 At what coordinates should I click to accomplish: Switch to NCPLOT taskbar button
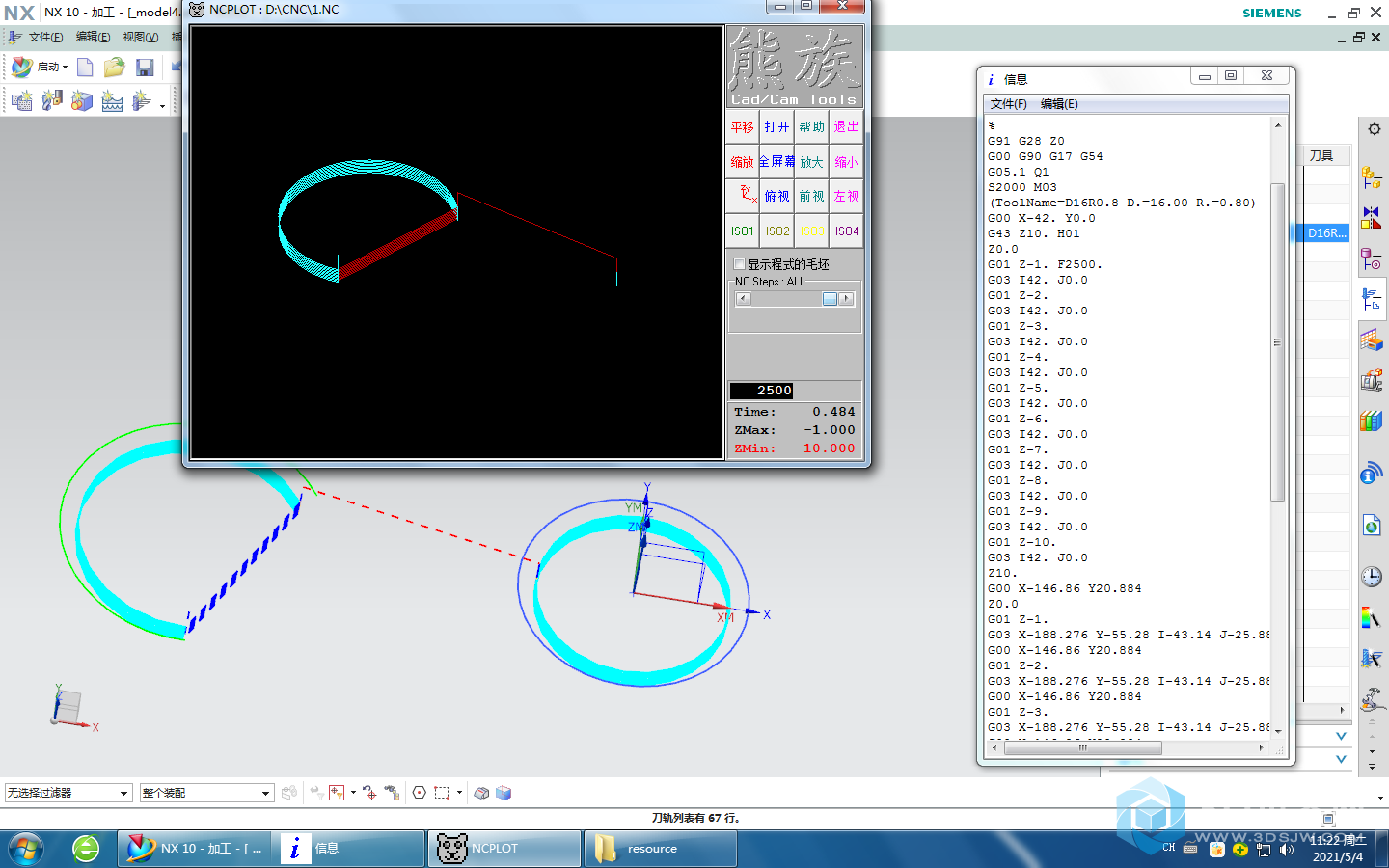[504, 849]
